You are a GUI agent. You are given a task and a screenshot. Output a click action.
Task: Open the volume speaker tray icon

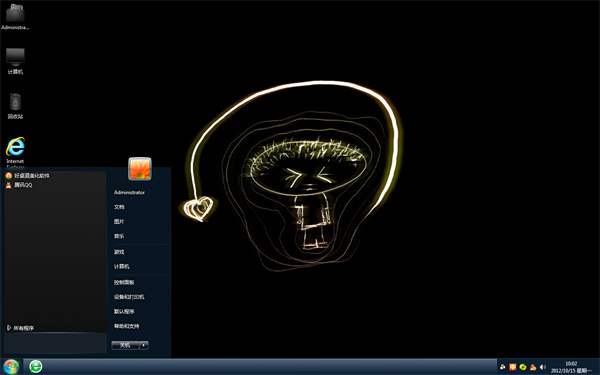point(543,367)
